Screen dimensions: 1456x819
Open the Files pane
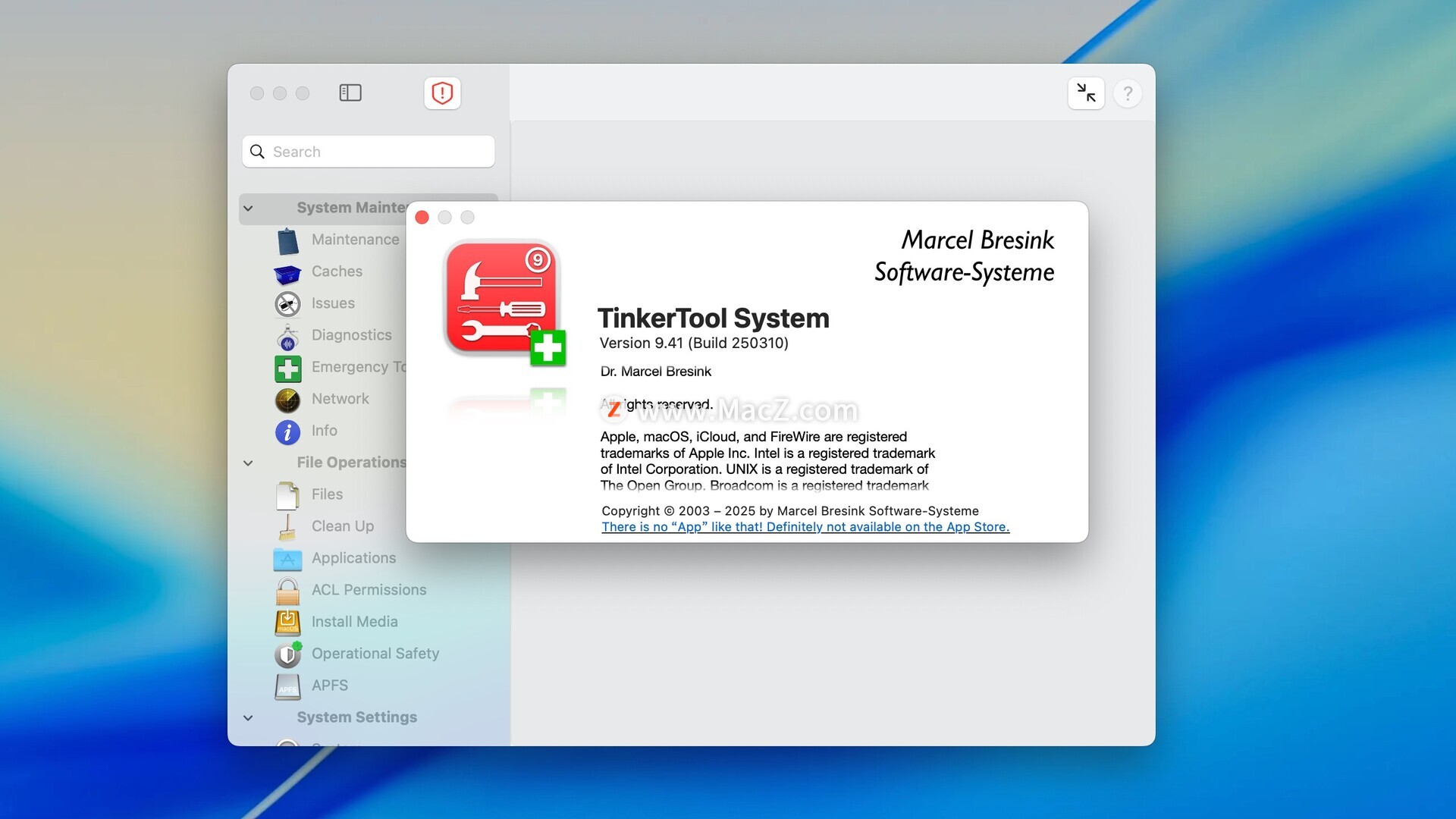tap(327, 494)
